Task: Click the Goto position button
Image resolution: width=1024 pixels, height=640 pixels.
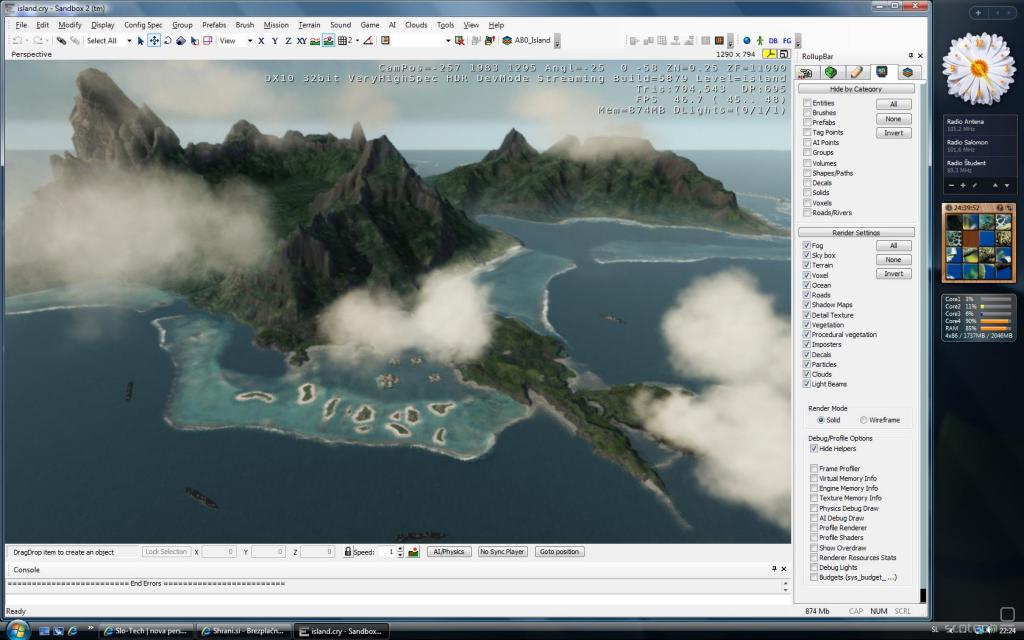Action: tap(559, 552)
